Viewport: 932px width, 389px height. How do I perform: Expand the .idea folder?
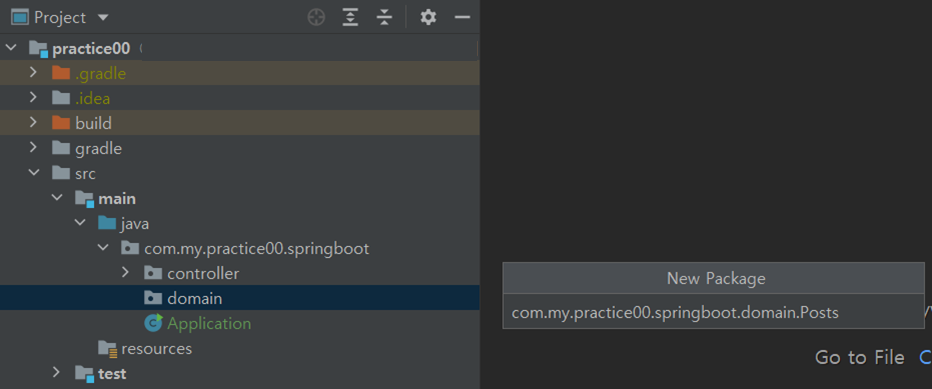33,98
